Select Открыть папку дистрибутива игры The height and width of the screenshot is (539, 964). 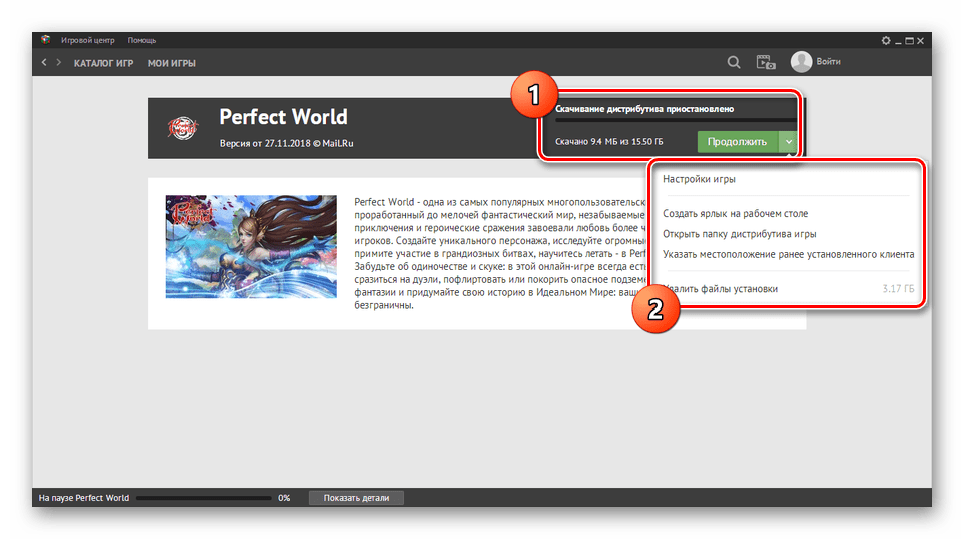pyautogui.click(x=740, y=234)
